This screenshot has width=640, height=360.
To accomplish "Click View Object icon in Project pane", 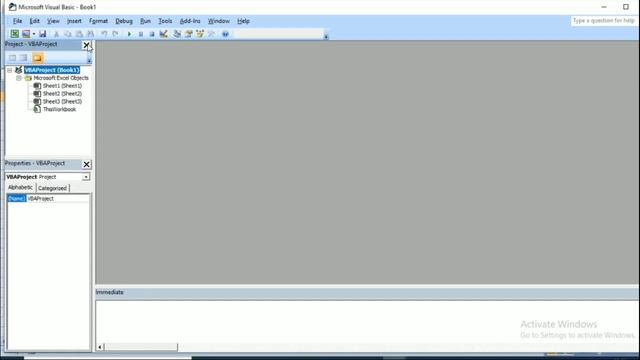I will click(24, 58).
